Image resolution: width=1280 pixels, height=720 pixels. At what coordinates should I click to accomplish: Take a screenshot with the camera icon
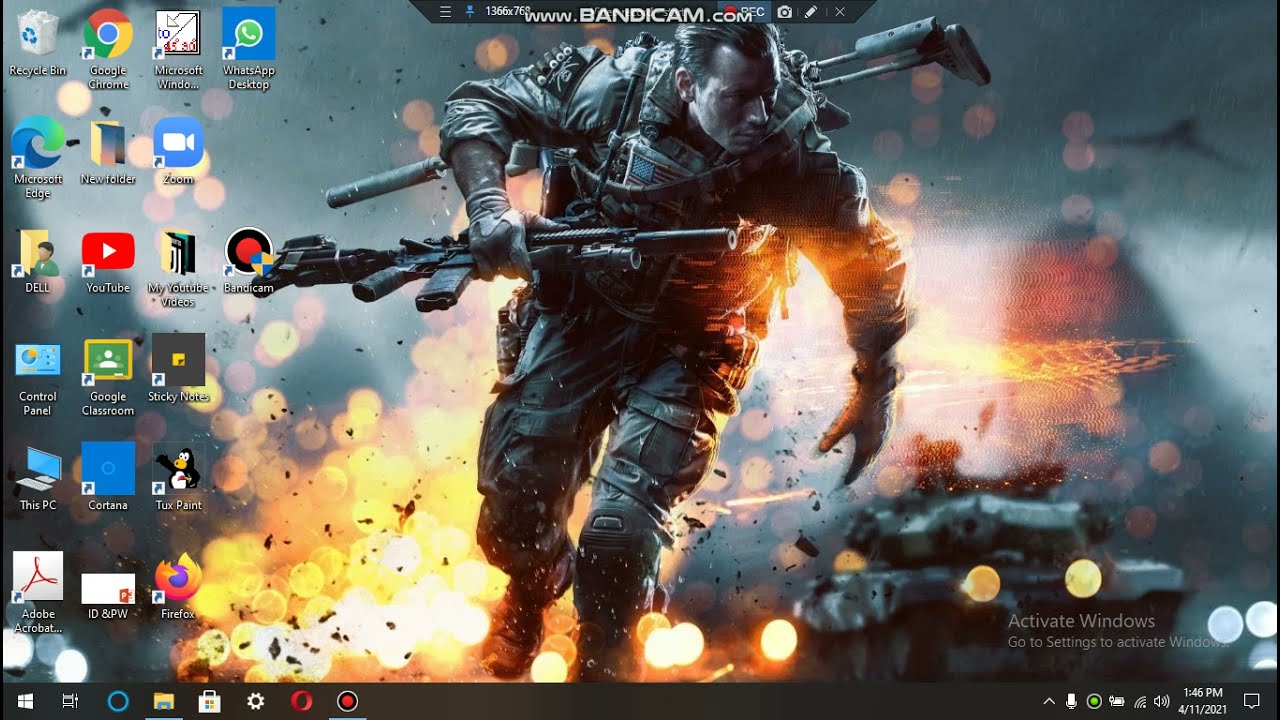[785, 12]
